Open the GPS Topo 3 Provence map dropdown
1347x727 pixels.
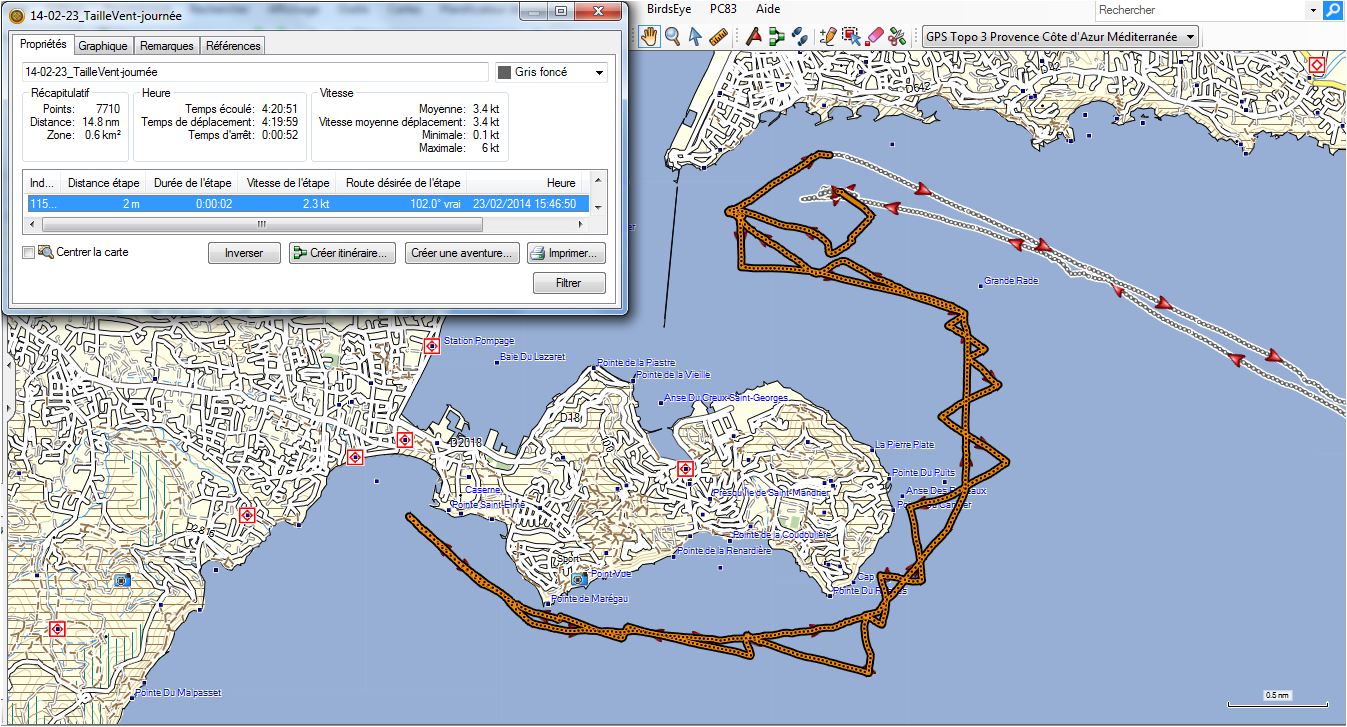[x=1061, y=36]
